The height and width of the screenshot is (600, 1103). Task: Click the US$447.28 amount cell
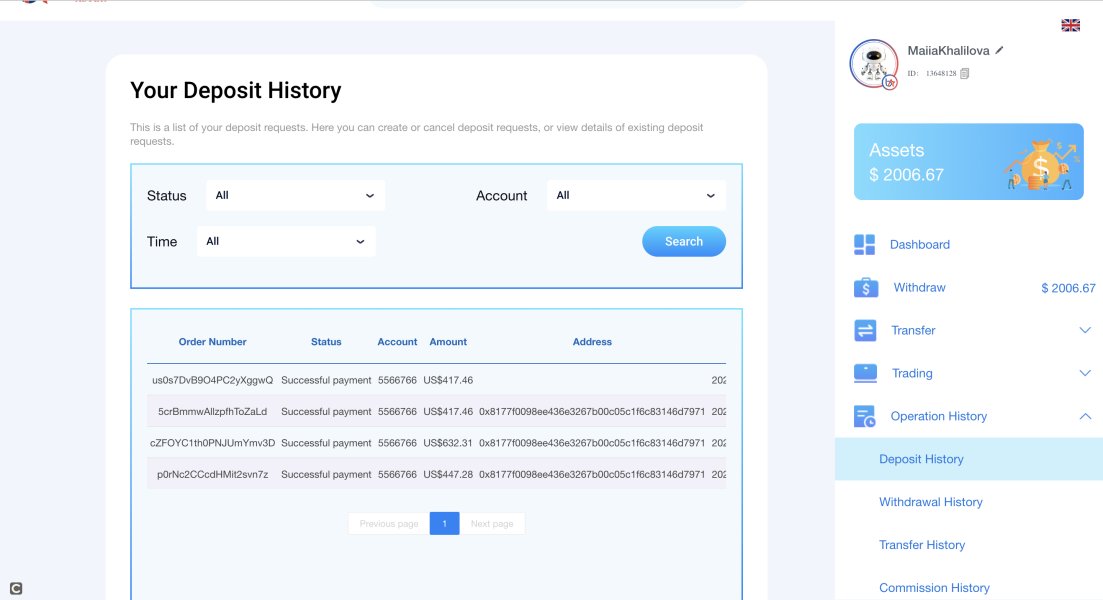[x=448, y=475]
